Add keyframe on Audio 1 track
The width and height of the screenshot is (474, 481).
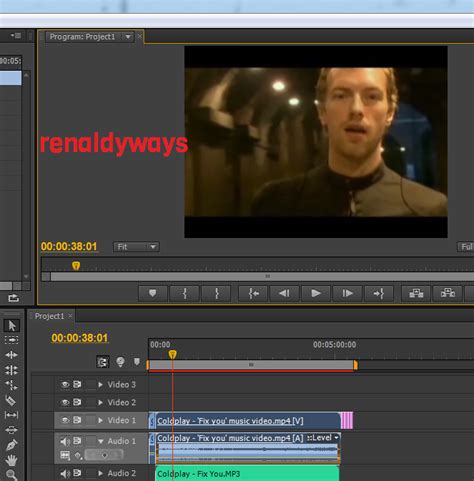pos(104,455)
